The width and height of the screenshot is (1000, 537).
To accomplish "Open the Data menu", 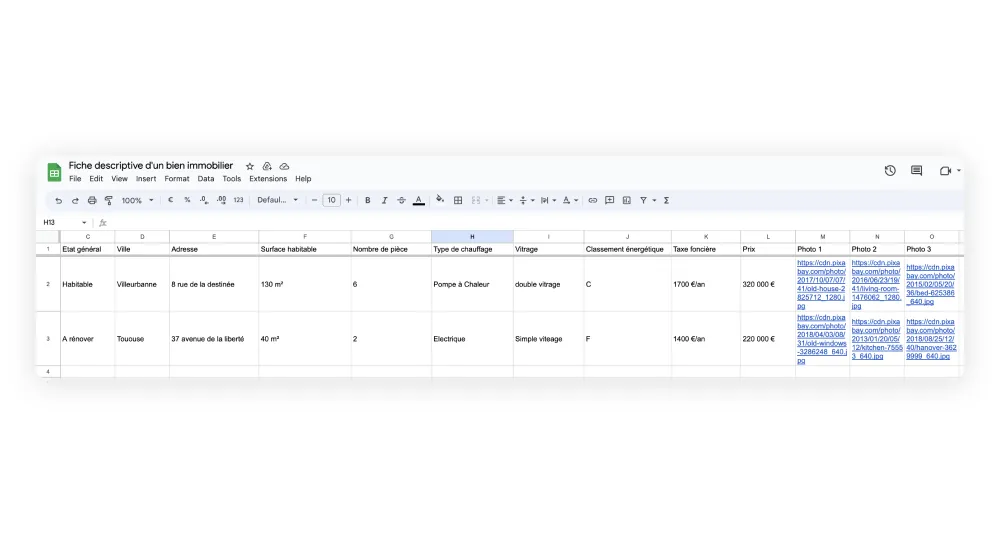I will 205,179.
